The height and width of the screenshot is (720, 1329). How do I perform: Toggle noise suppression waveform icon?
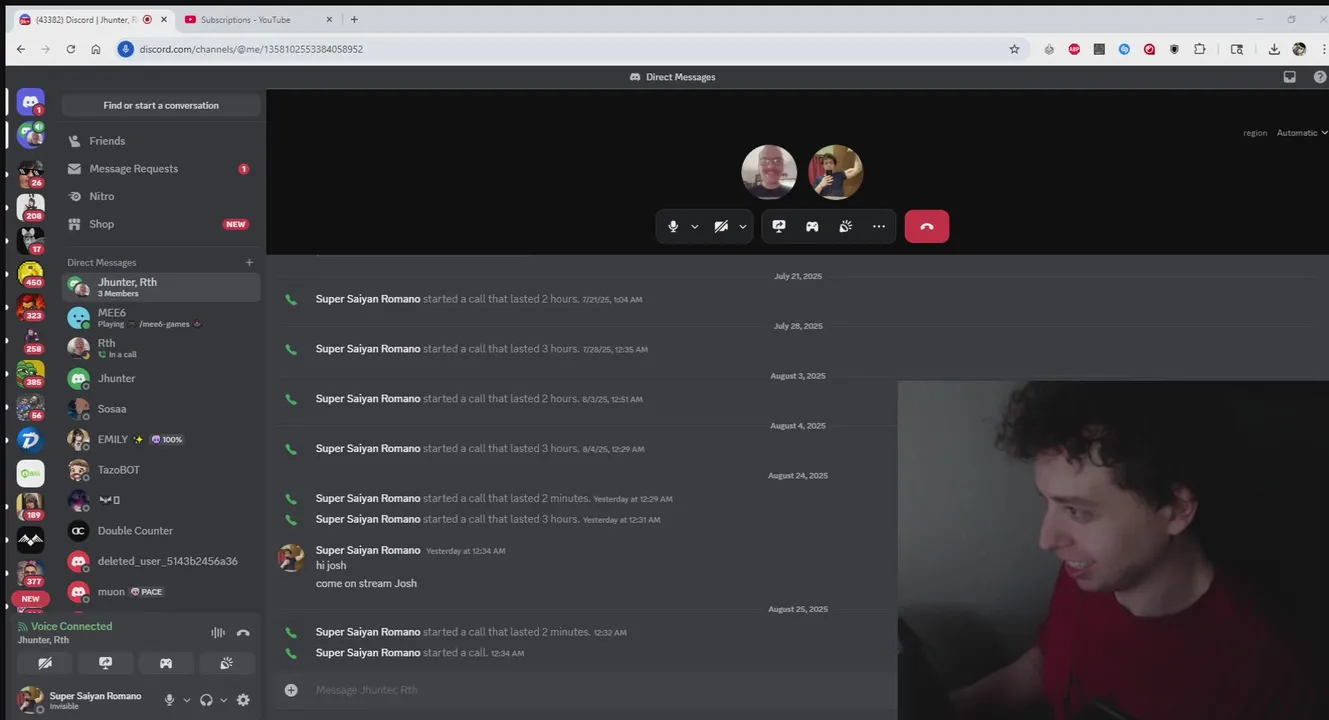pos(218,633)
